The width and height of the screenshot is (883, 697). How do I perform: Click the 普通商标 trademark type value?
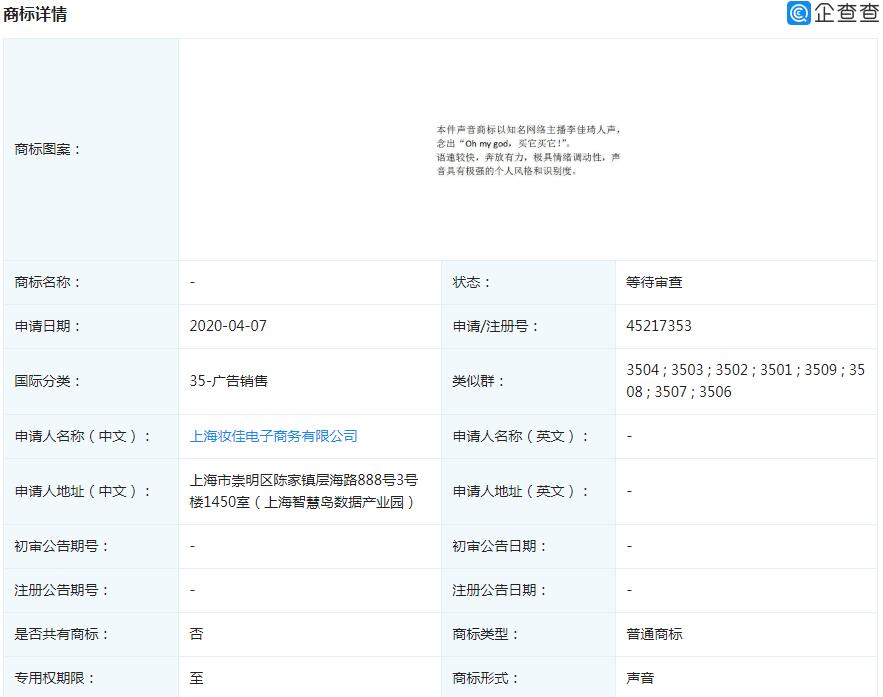click(x=654, y=634)
